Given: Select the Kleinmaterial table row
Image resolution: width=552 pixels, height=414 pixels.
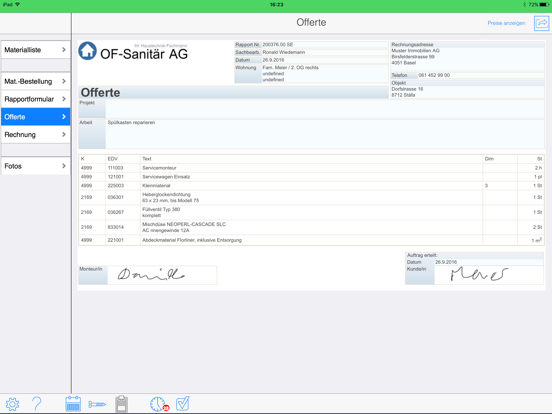Looking at the screenshot, I should 311,186.
